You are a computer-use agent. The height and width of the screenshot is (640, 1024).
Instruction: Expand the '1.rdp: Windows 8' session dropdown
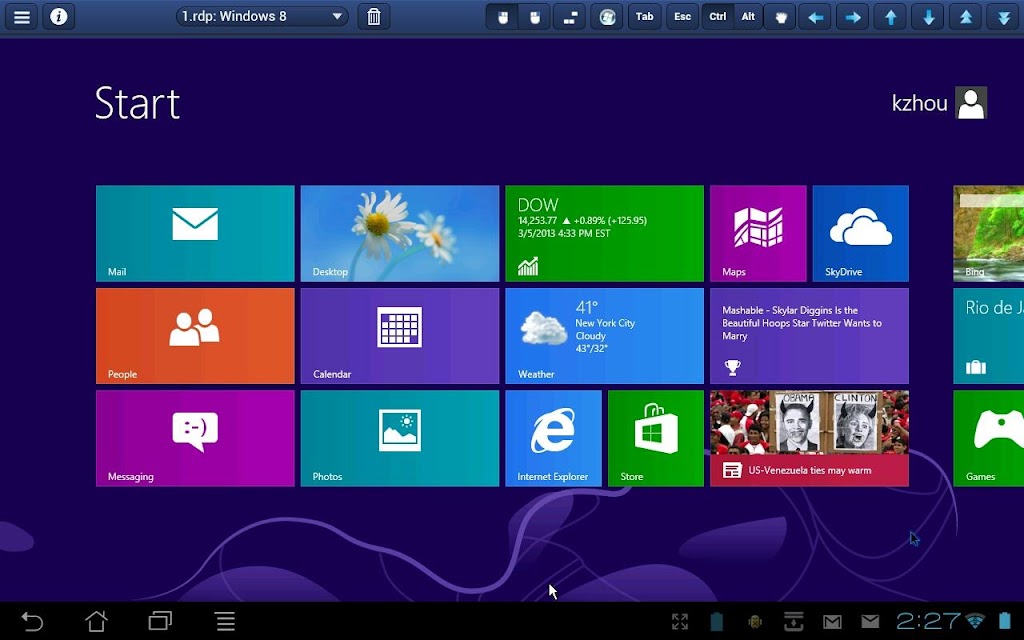[x=262, y=17]
